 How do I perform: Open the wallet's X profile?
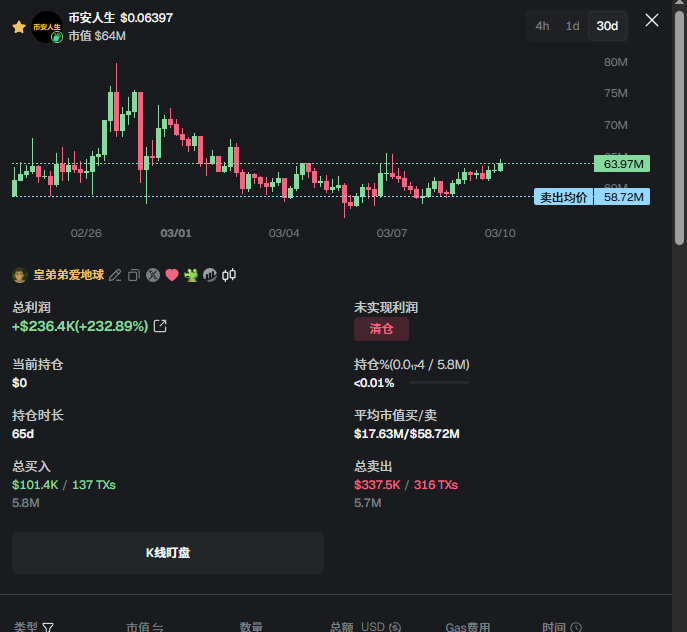(x=153, y=275)
